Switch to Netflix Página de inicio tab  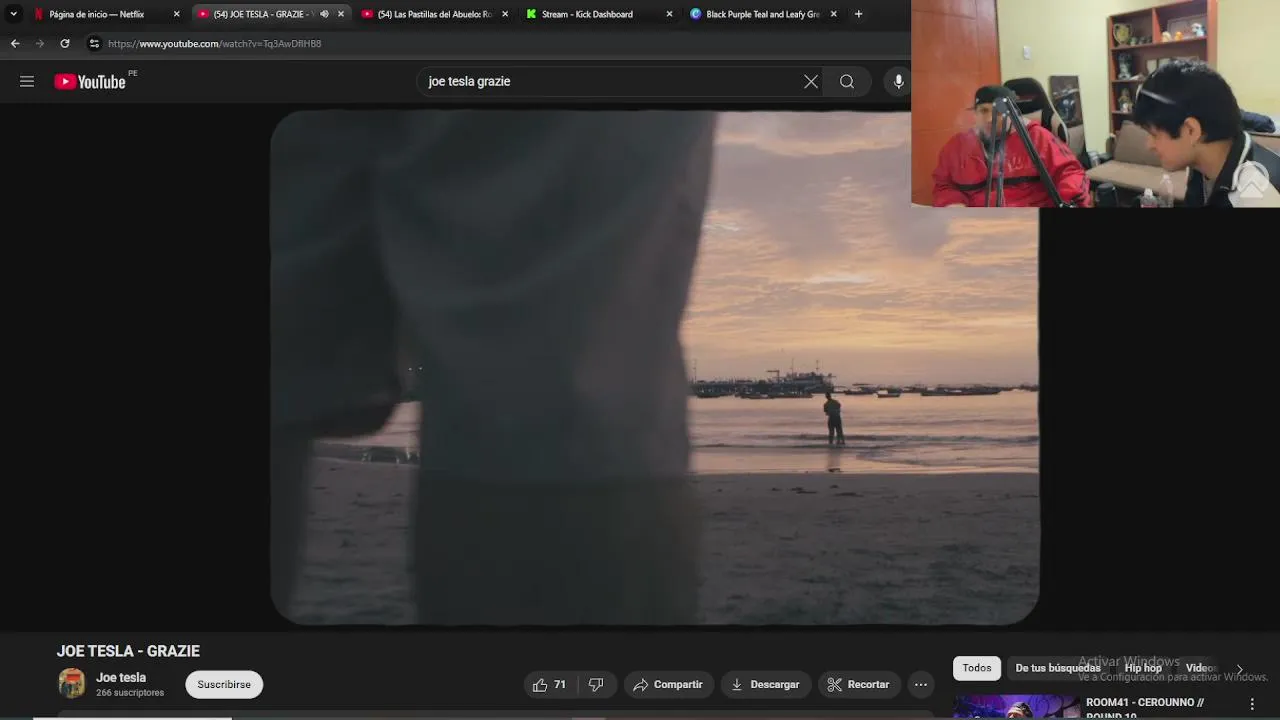click(x=97, y=14)
